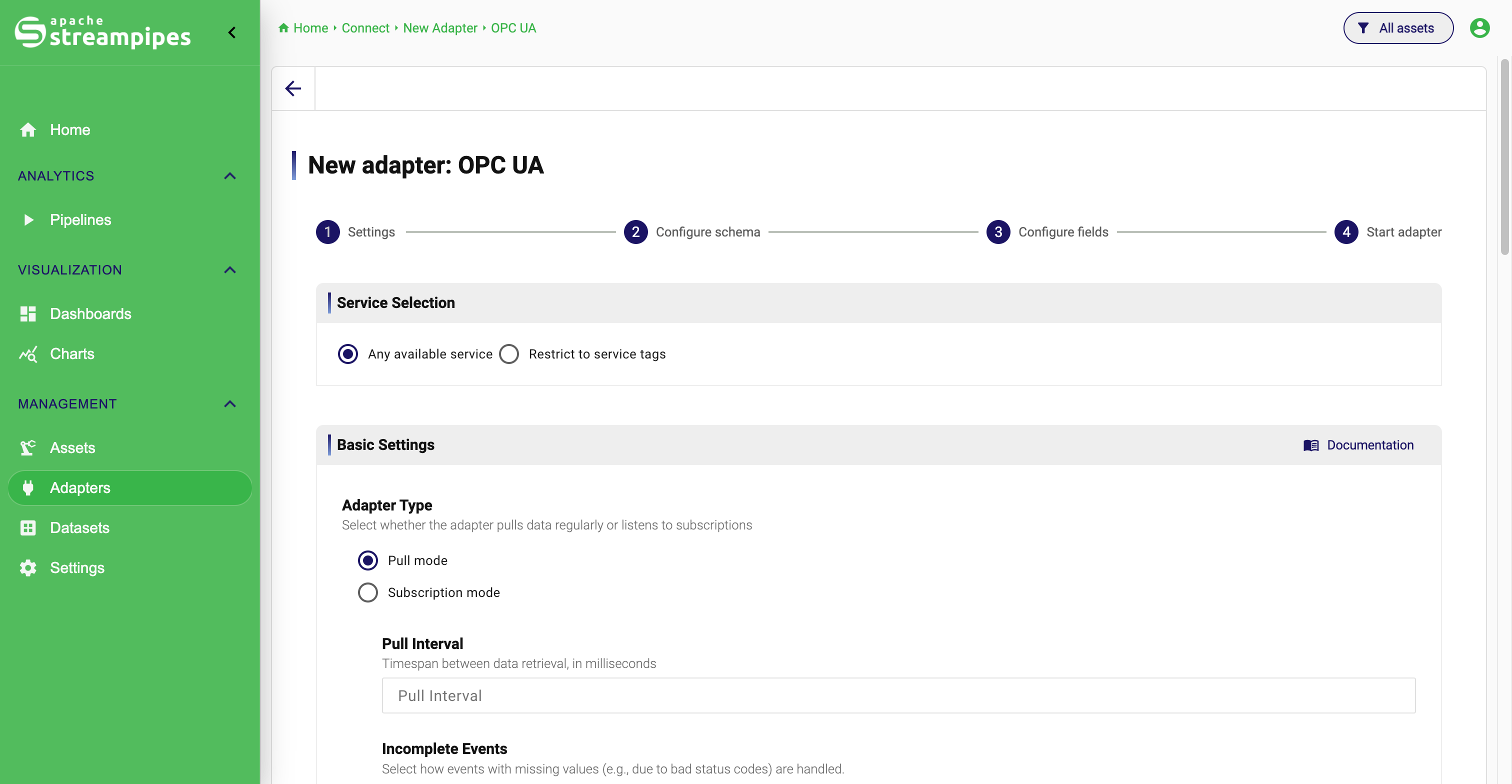The image size is (1512, 784).
Task: Click step 4 Start adapter circle
Action: (1346, 232)
